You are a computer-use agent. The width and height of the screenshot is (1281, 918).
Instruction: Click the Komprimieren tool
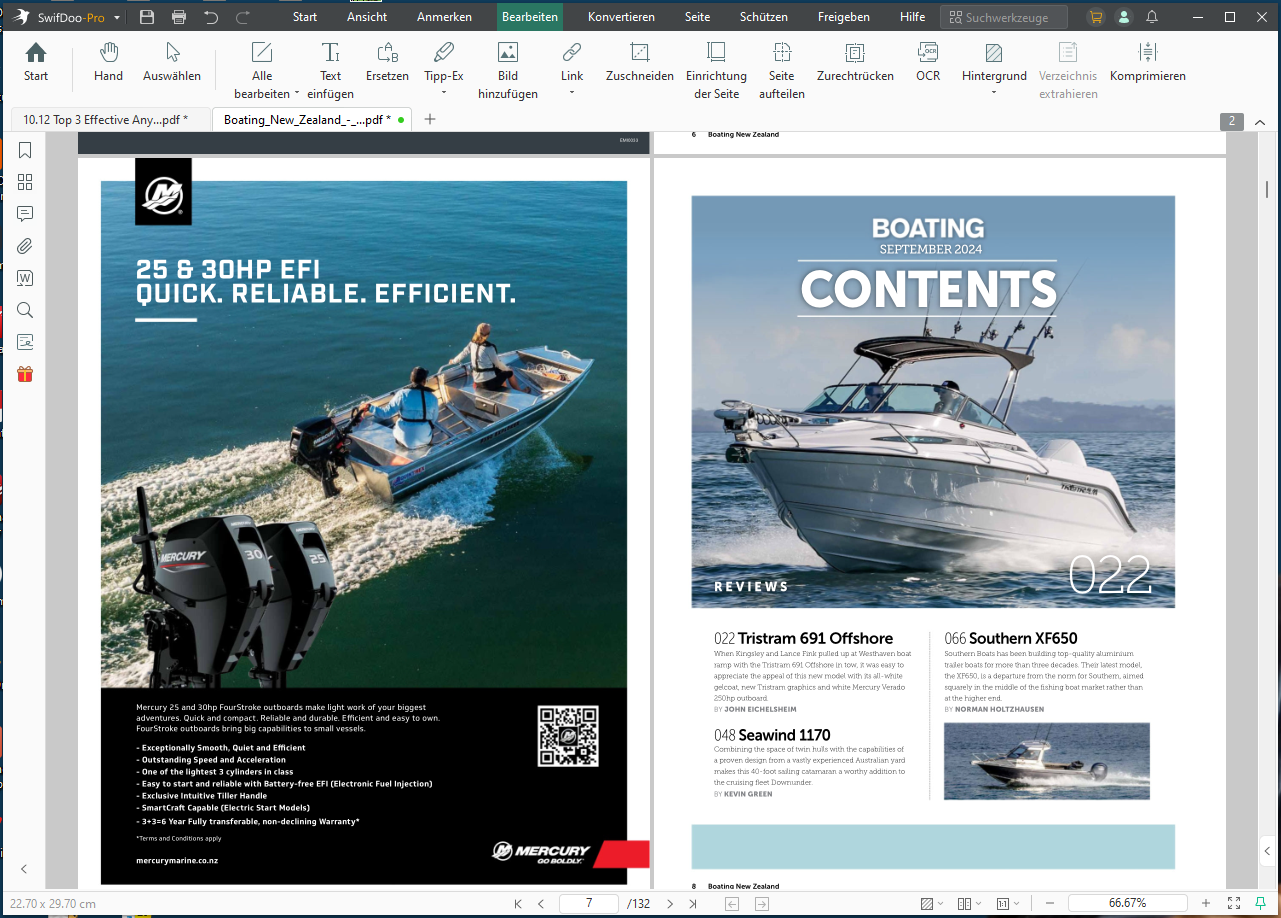[x=1148, y=62]
